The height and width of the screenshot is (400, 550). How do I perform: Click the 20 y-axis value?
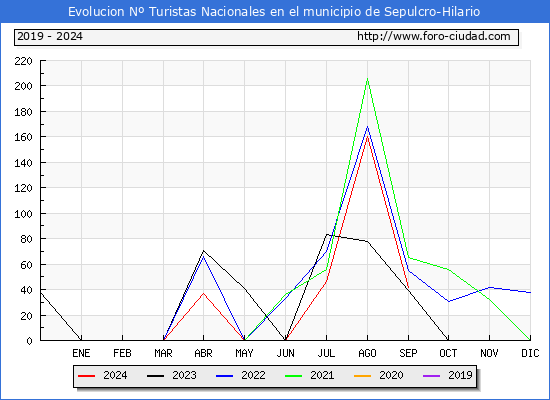pyautogui.click(x=26, y=316)
